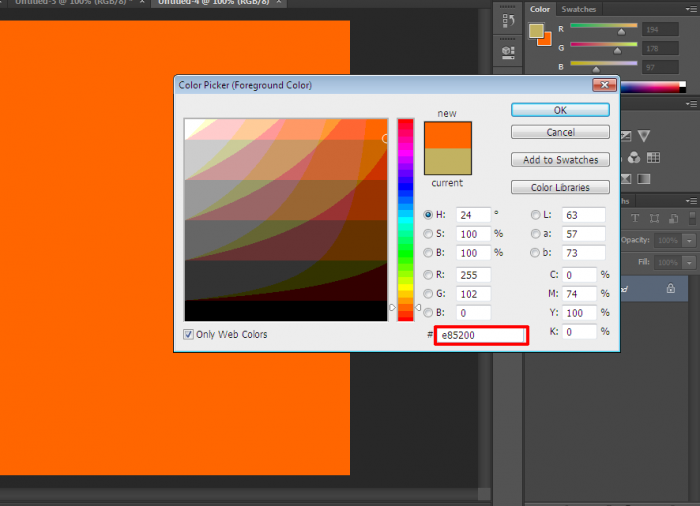This screenshot has height=506, width=700.
Task: Open the History panel icon
Action: pyautogui.click(x=508, y=21)
